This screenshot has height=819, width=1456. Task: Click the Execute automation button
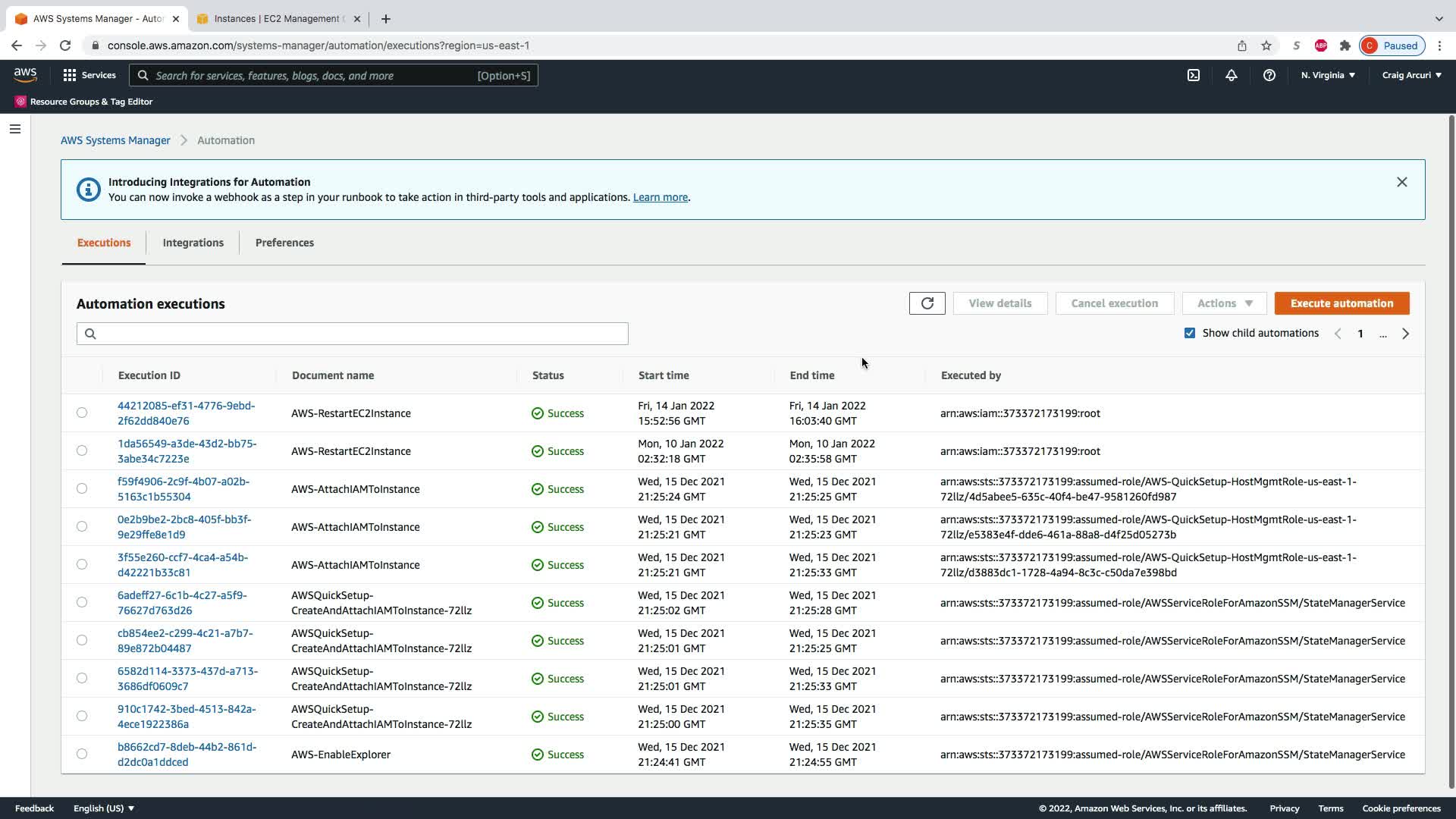point(1341,303)
